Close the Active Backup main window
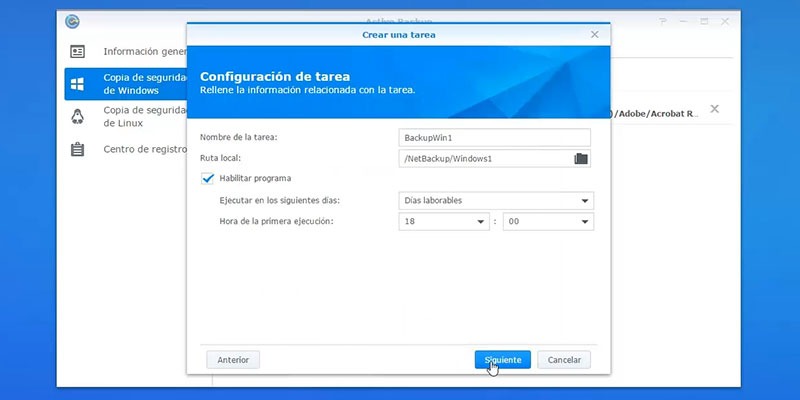The image size is (800, 400). (x=725, y=21)
